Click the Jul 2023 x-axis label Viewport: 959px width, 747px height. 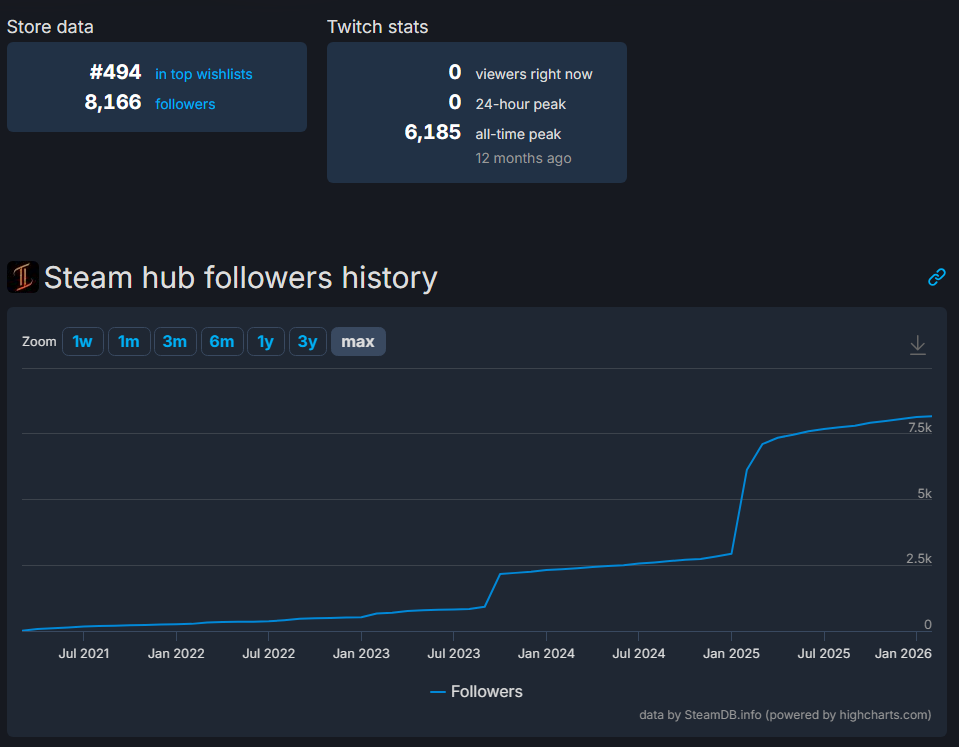[454, 653]
